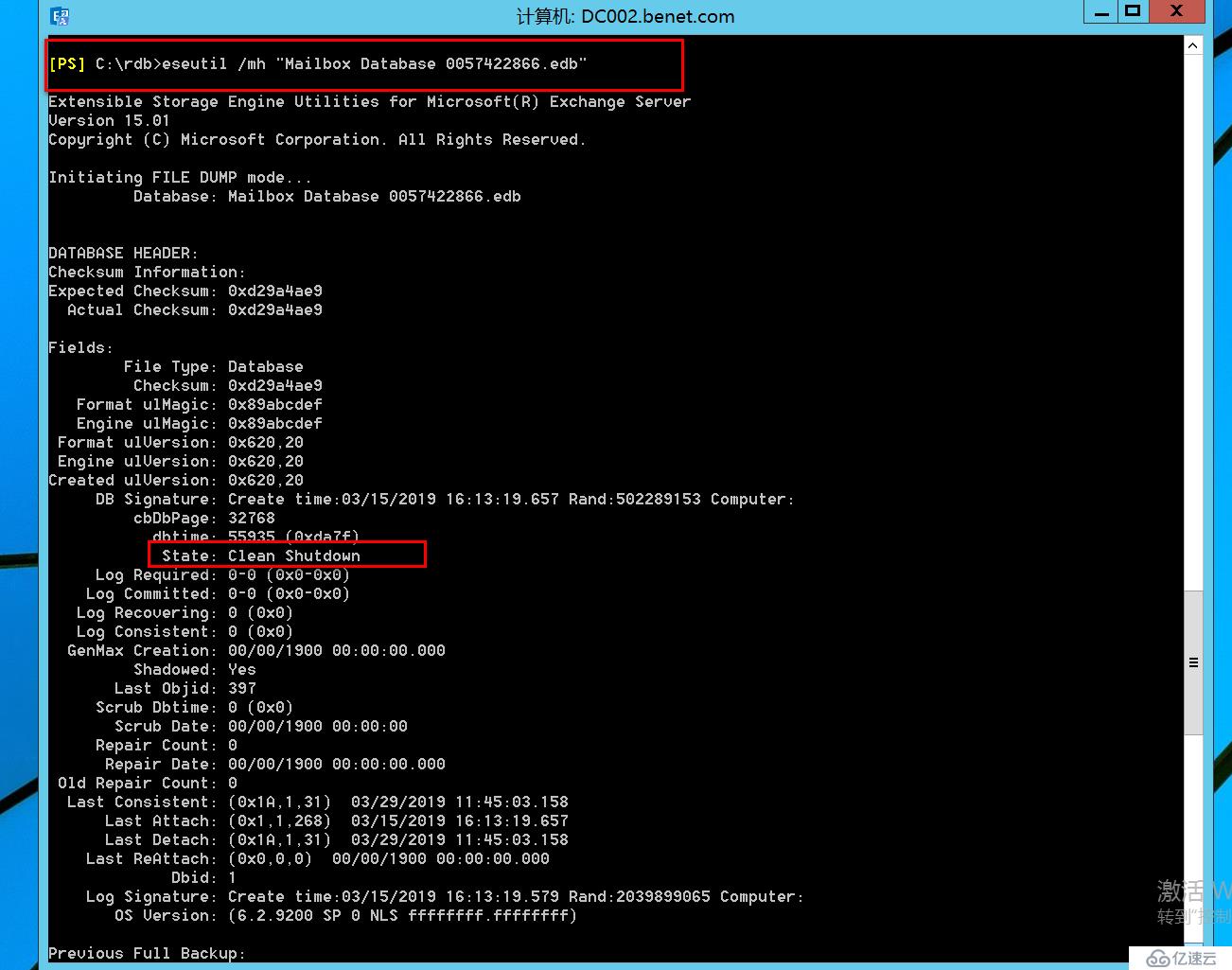Click 'Previous Full Backup:' line

147,953
